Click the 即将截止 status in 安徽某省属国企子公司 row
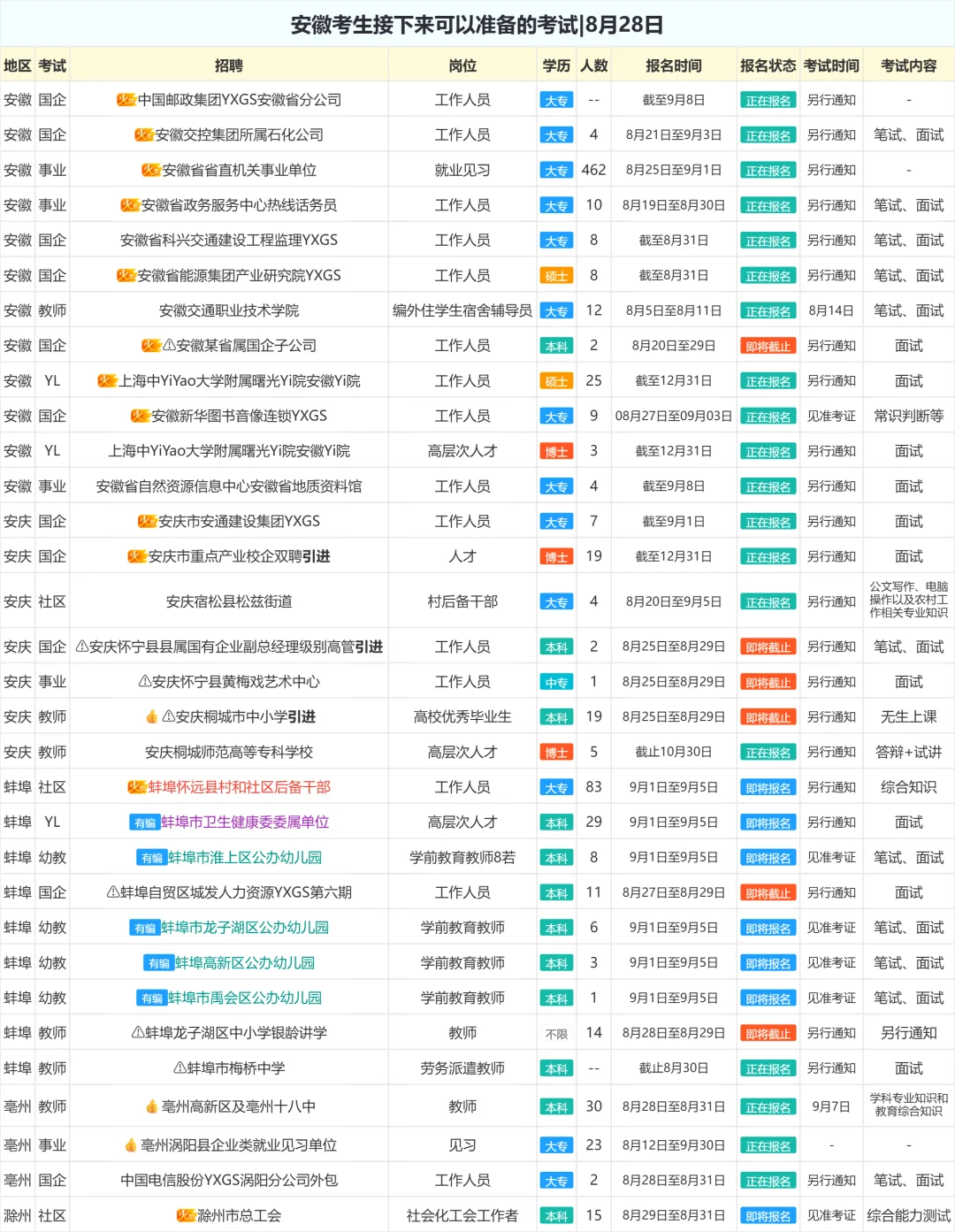Viewport: 955px width, 1232px height. (768, 347)
